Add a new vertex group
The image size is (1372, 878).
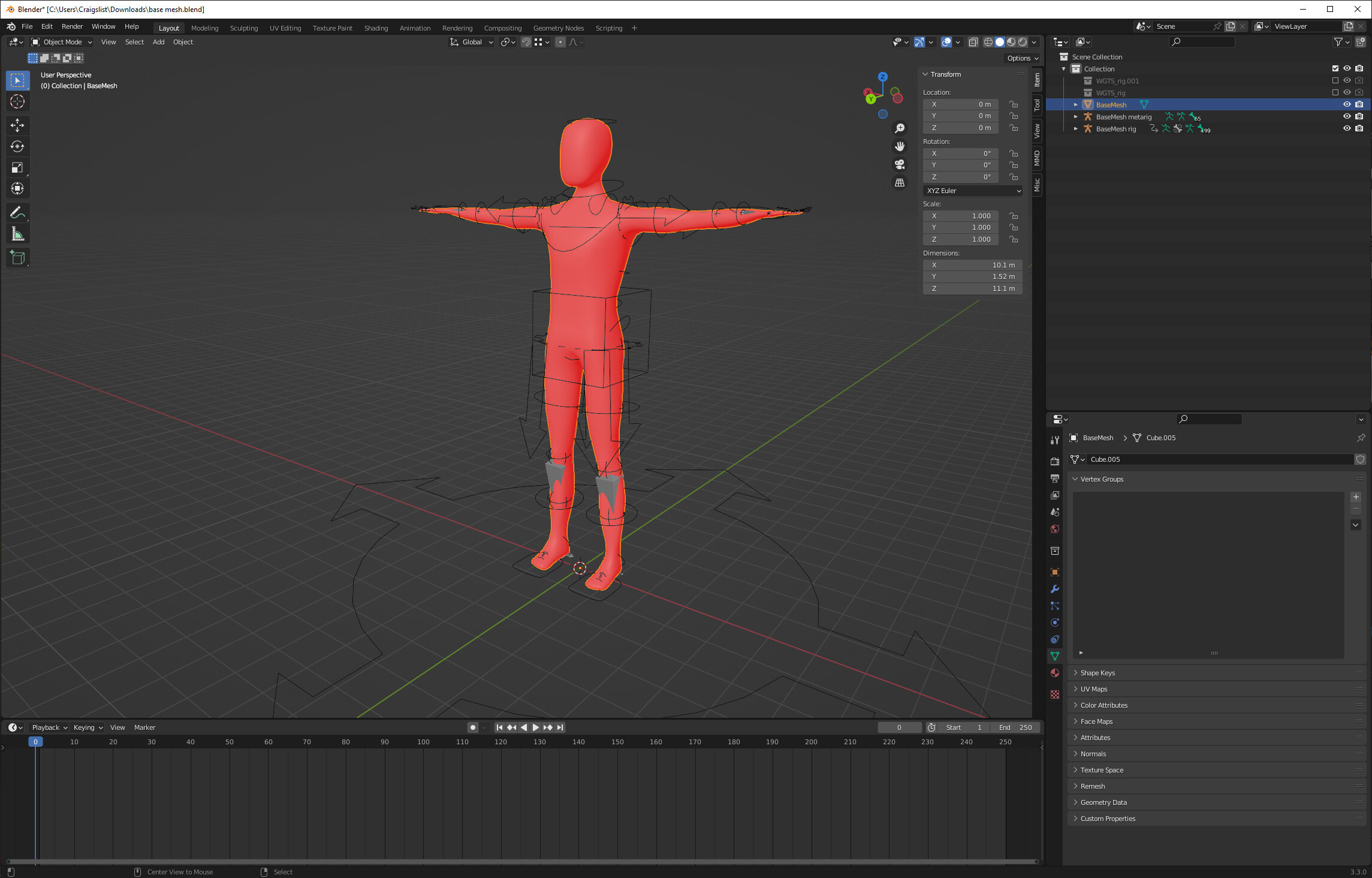coord(1356,497)
